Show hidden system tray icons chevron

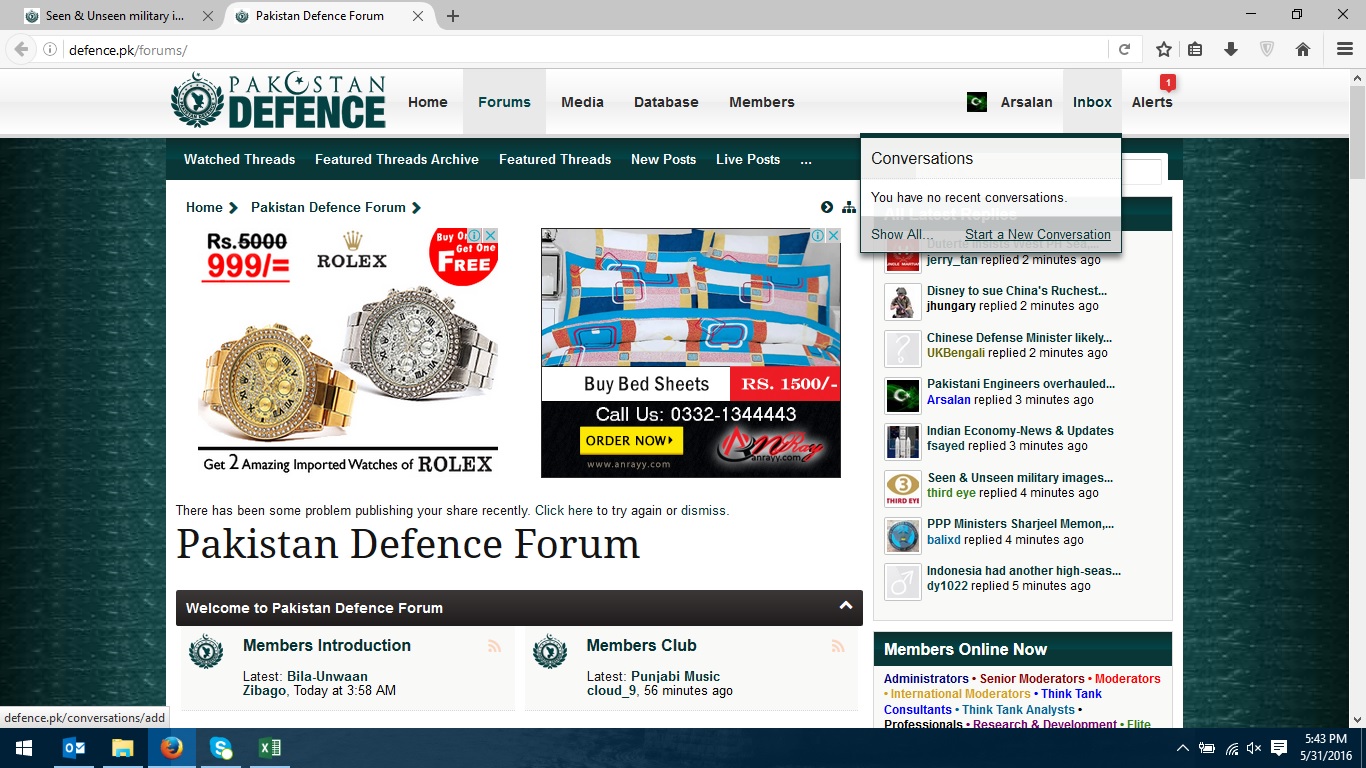pos(1183,748)
